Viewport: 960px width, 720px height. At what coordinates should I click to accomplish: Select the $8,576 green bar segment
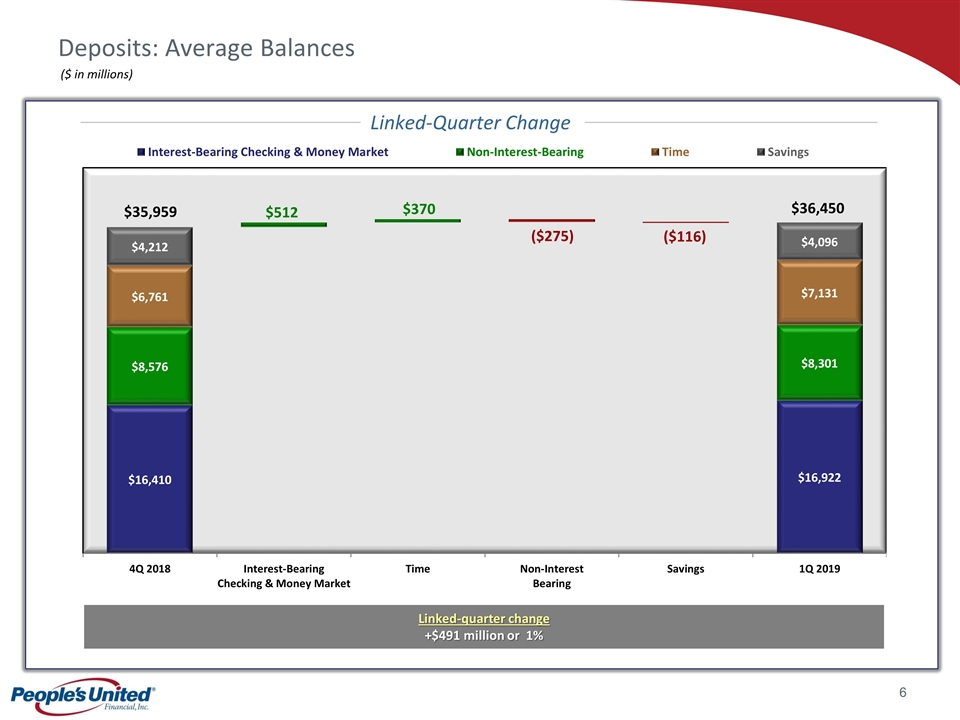click(150, 367)
